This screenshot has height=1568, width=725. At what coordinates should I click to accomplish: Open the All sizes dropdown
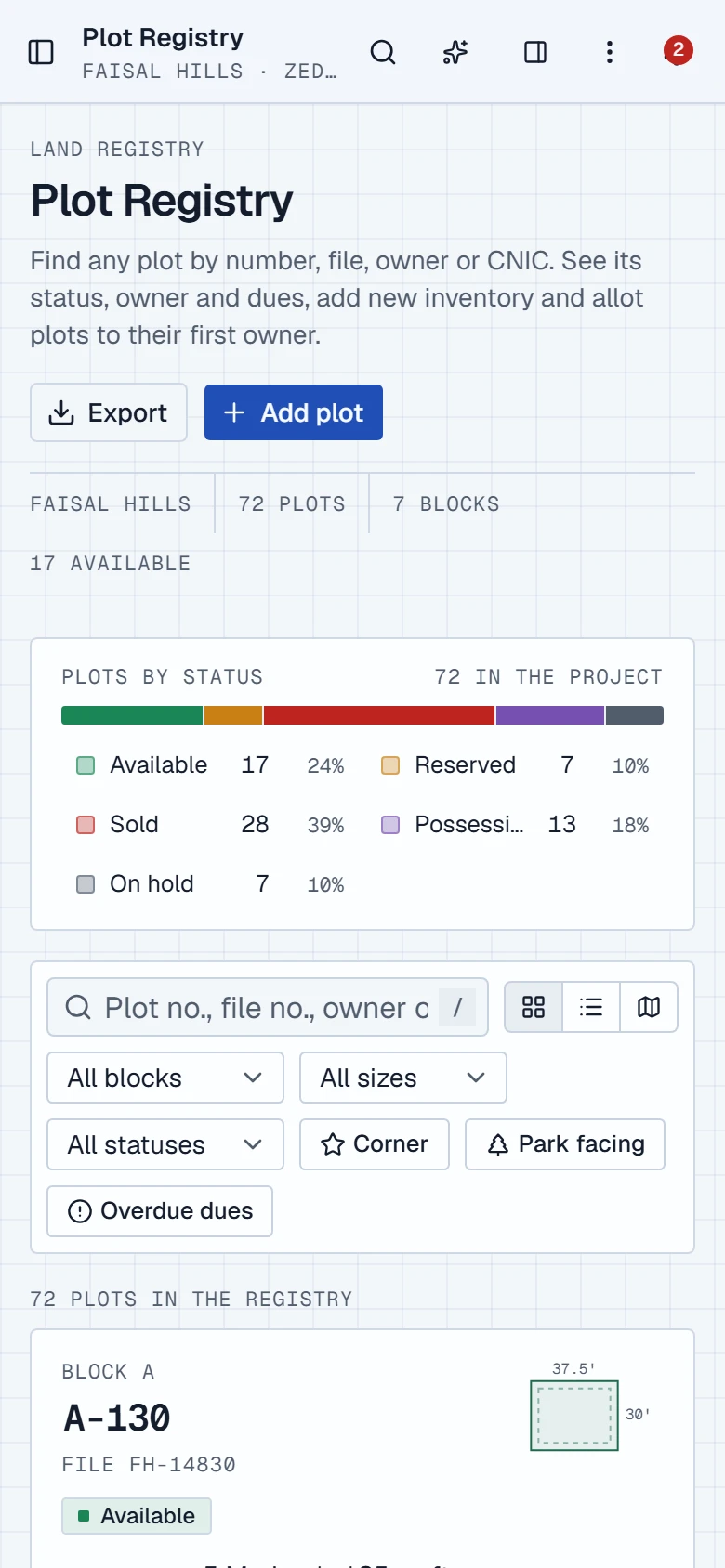pos(403,1078)
